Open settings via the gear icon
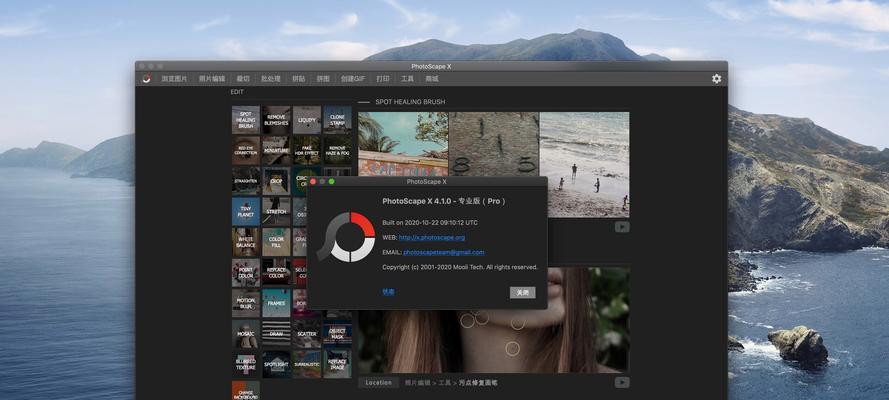The height and width of the screenshot is (400, 889). tap(717, 79)
